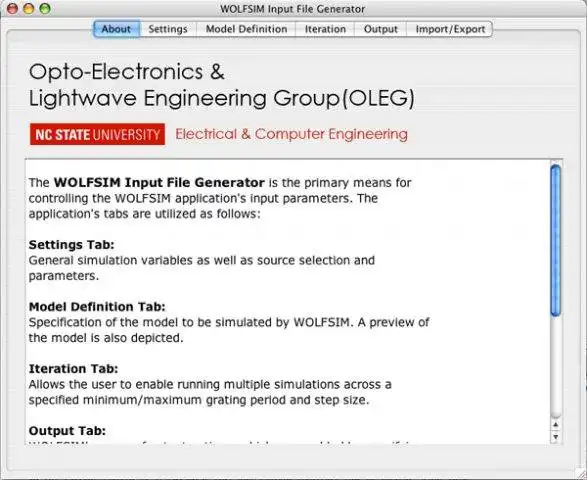
Task: Click the line ending 'source selection and'
Action: (x=202, y=260)
